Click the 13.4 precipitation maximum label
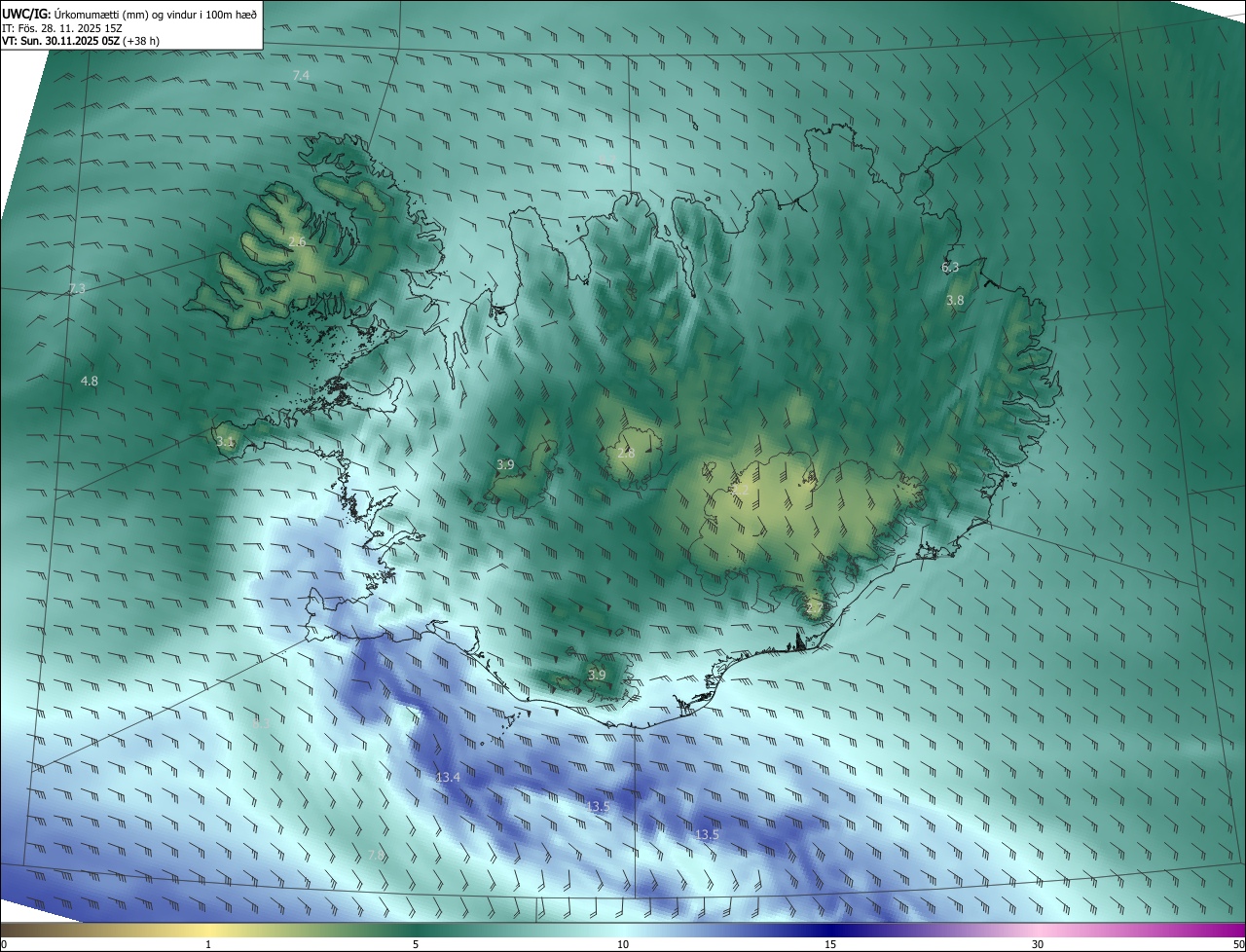This screenshot has height=952, width=1246. [448, 777]
